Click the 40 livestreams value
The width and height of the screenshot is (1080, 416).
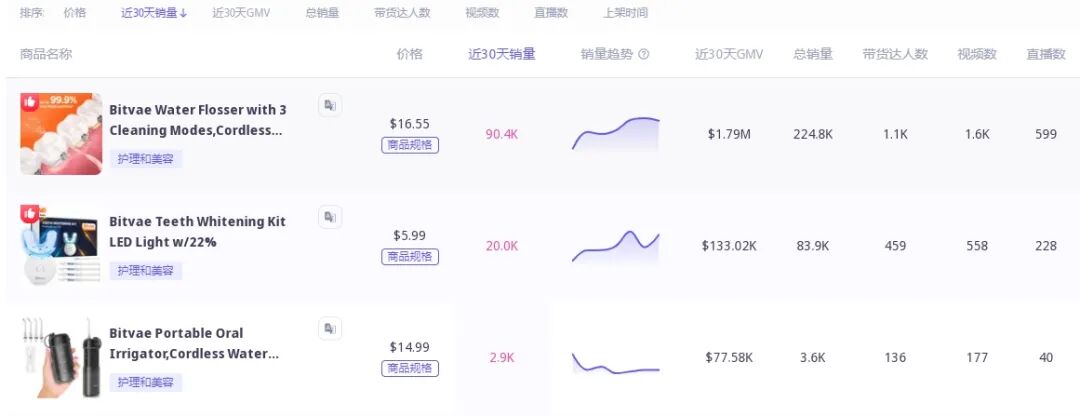1046,357
